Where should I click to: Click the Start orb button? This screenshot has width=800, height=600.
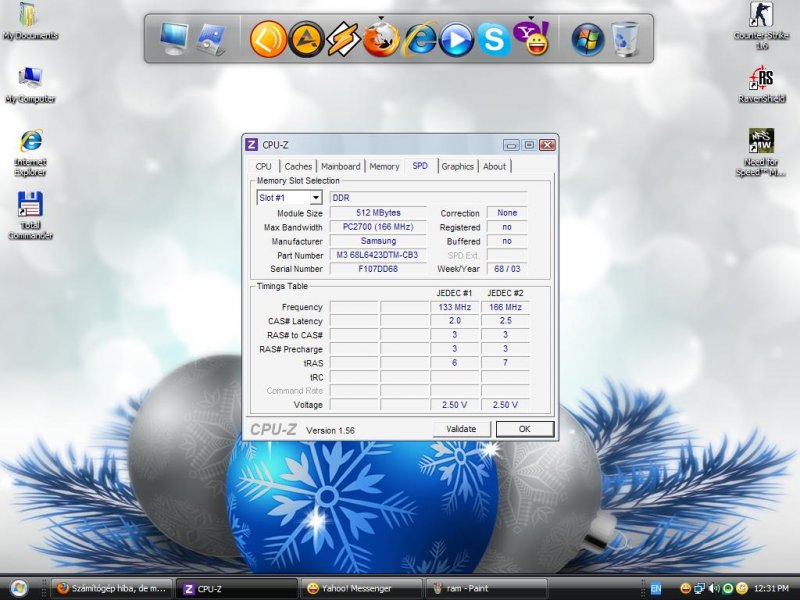point(19,588)
